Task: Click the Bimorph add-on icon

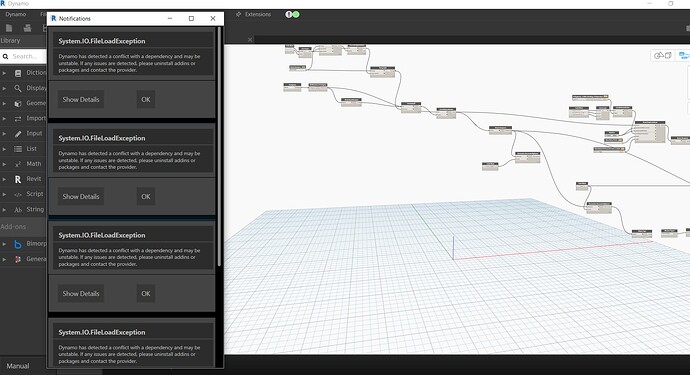Action: pyautogui.click(x=18, y=244)
